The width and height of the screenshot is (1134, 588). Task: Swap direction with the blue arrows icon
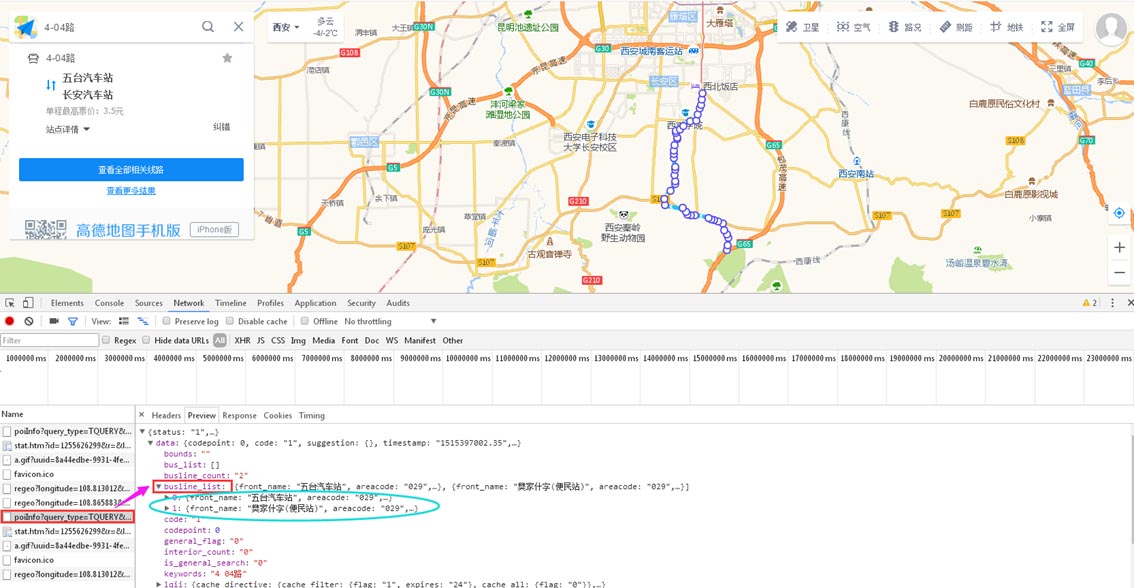[51, 85]
